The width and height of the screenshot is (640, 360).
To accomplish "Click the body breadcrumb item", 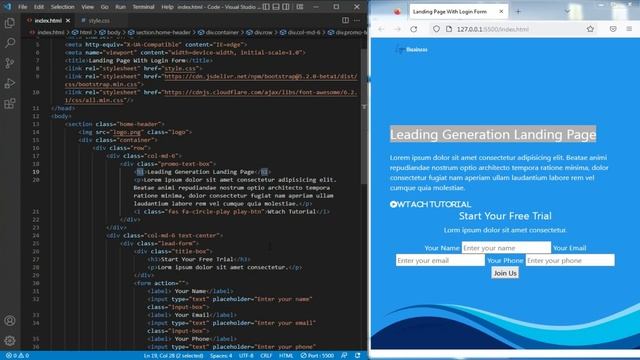I will pyautogui.click(x=113, y=32).
